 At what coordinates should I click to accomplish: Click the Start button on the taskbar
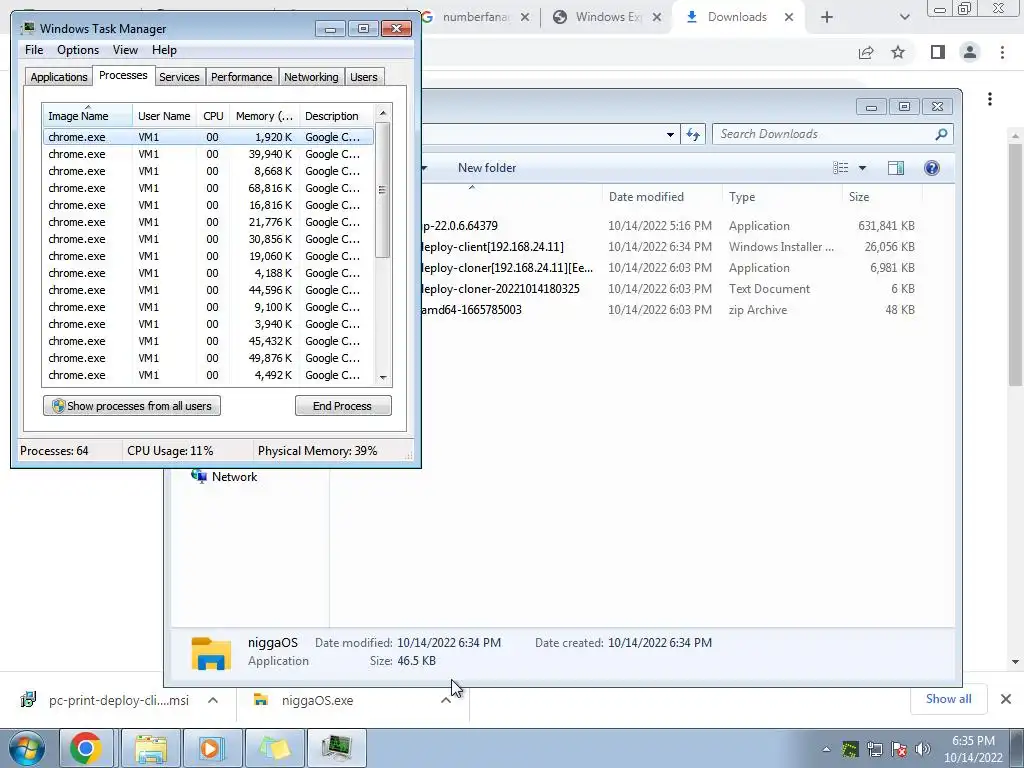click(x=25, y=748)
